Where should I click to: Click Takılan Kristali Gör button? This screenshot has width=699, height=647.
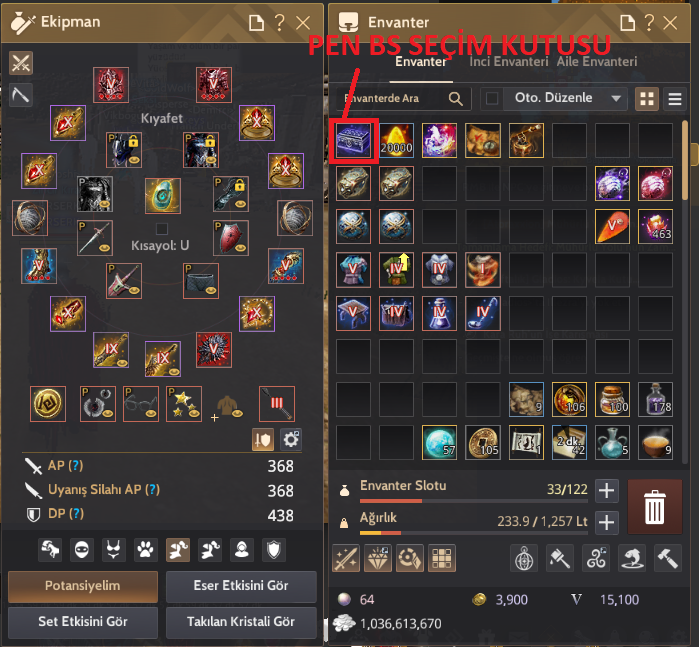[241, 622]
